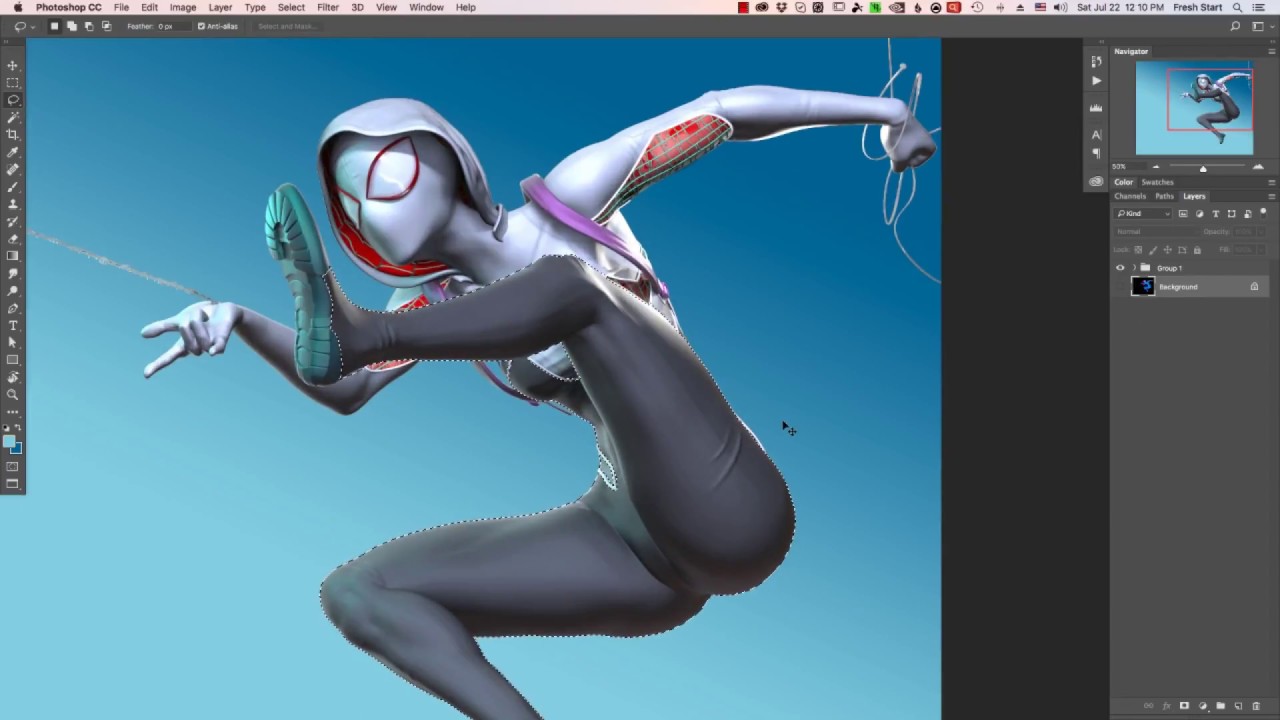This screenshot has height=720, width=1280.
Task: Enable Subtract from Selection mode
Action: [x=89, y=26]
